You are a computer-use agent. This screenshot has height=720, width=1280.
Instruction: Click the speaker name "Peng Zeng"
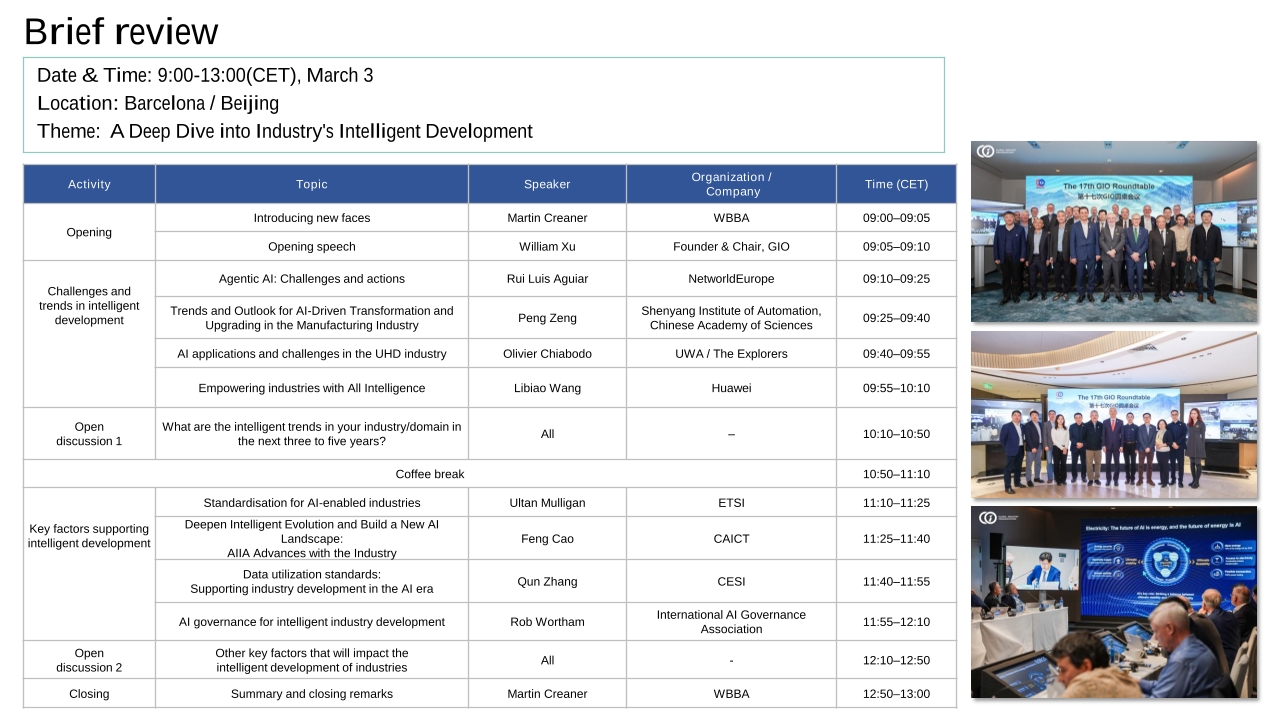pyautogui.click(x=547, y=318)
